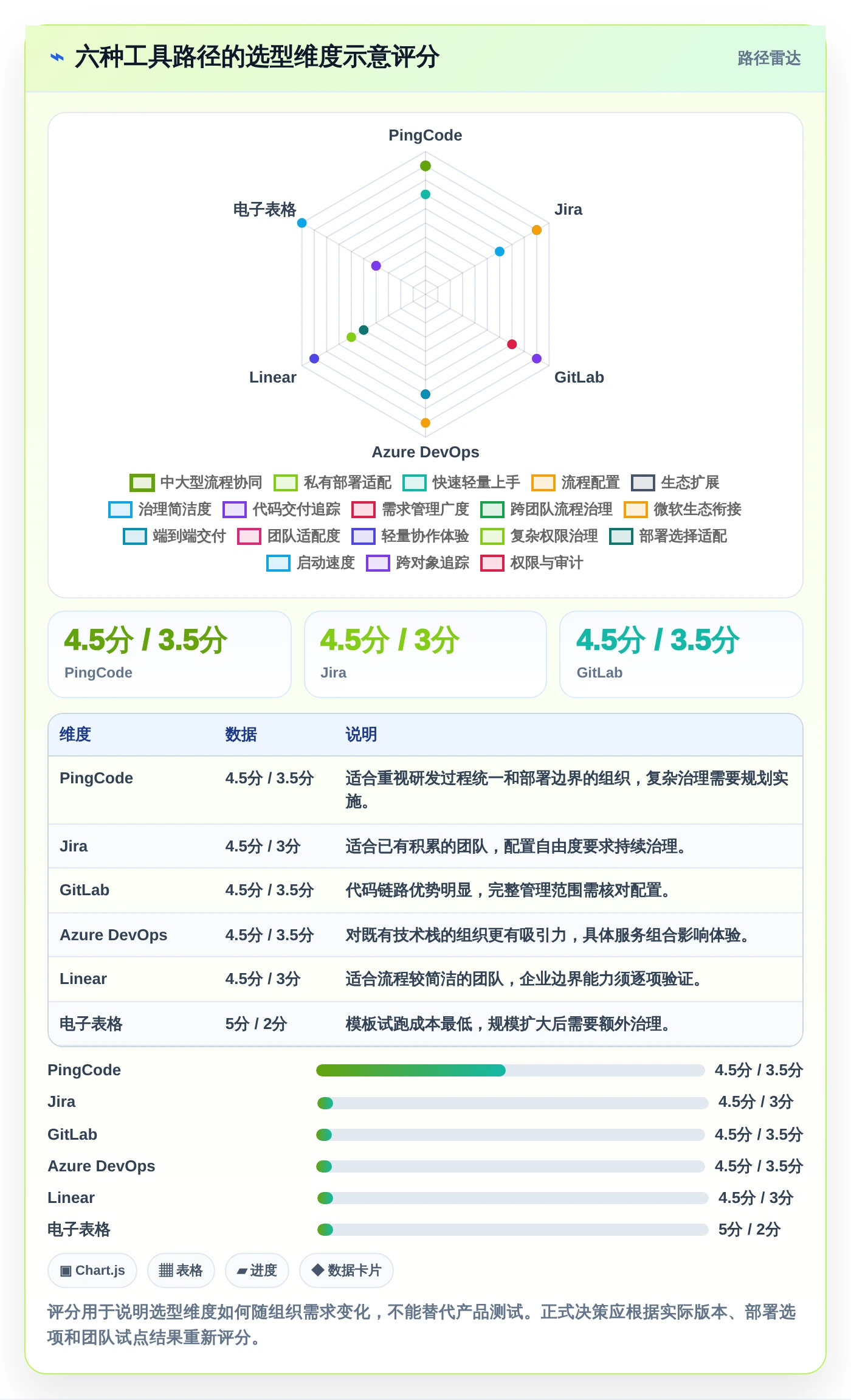Image resolution: width=851 pixels, height=1400 pixels.
Task: Click 端到端交付 legend color box
Action: point(134,536)
